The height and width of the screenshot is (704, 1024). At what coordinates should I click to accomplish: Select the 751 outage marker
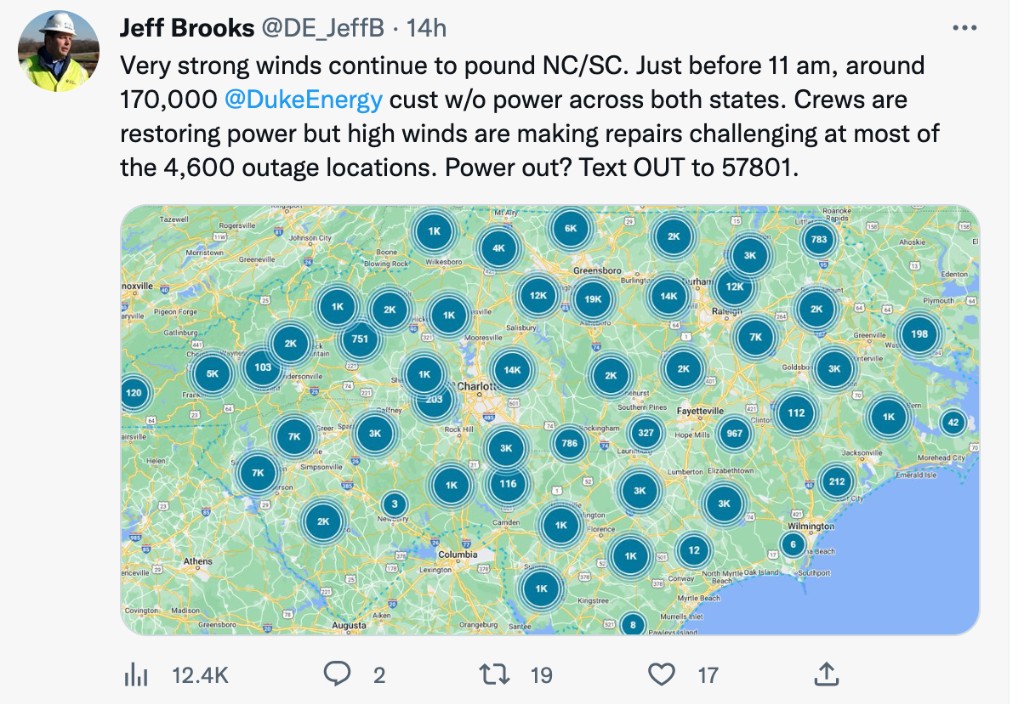tap(360, 340)
